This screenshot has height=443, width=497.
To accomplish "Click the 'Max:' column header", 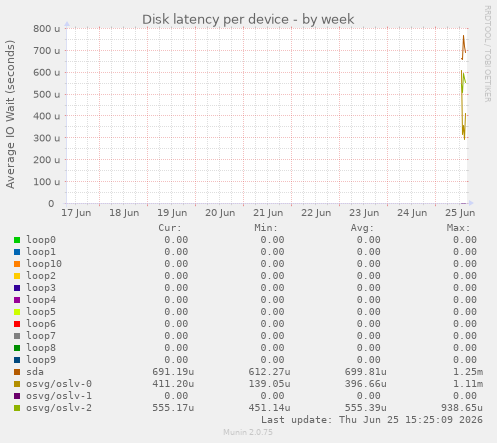I will (x=459, y=228).
